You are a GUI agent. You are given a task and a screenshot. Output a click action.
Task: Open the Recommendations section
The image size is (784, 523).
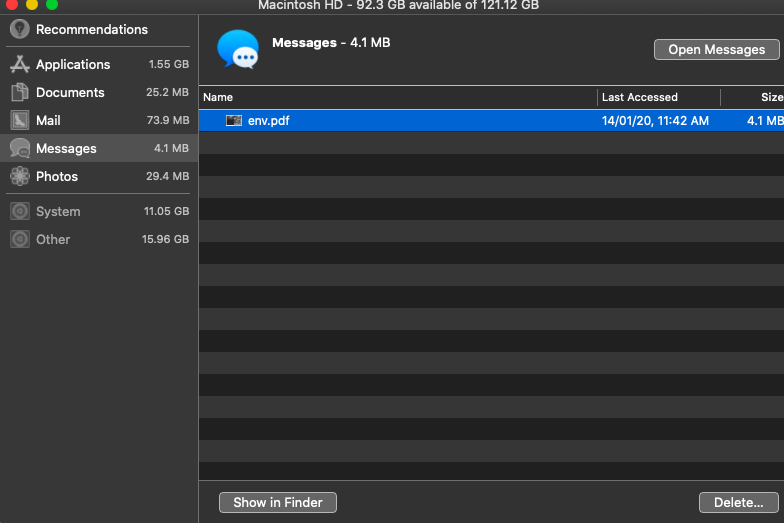point(92,30)
